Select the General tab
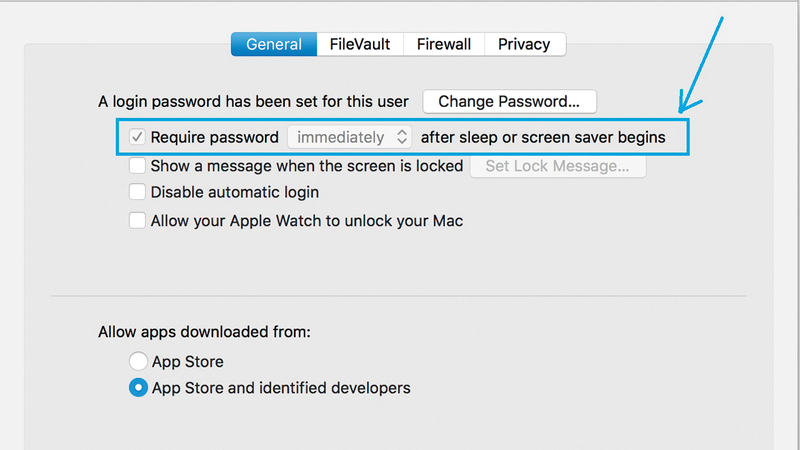Image resolution: width=800 pixels, height=450 pixels. click(274, 44)
